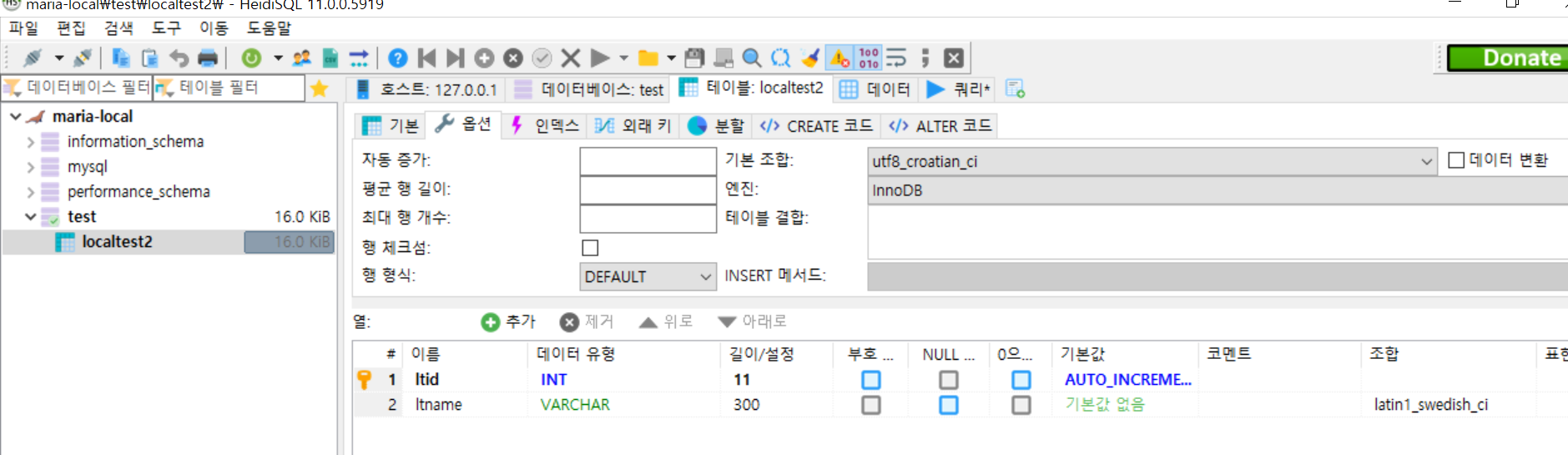Click the green Refresh icon
Viewport: 1568px width, 455px height.
point(251,58)
